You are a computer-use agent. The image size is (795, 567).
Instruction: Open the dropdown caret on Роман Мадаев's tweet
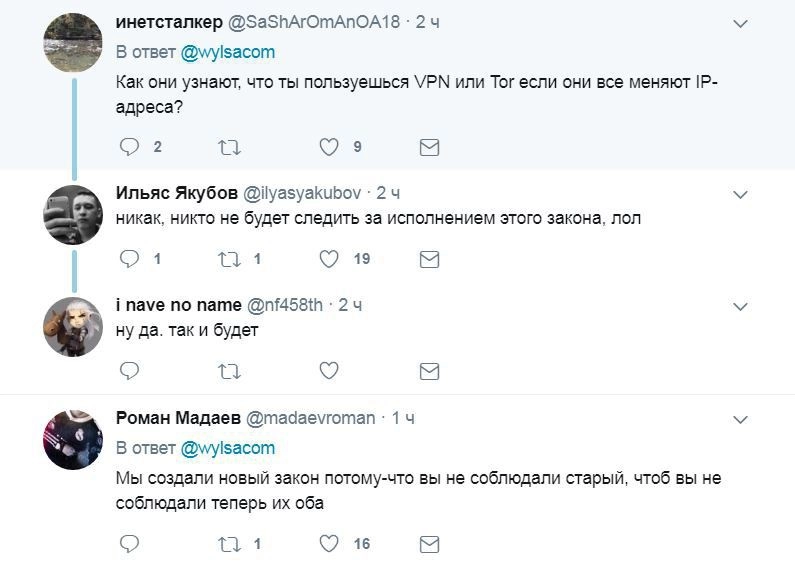click(740, 418)
